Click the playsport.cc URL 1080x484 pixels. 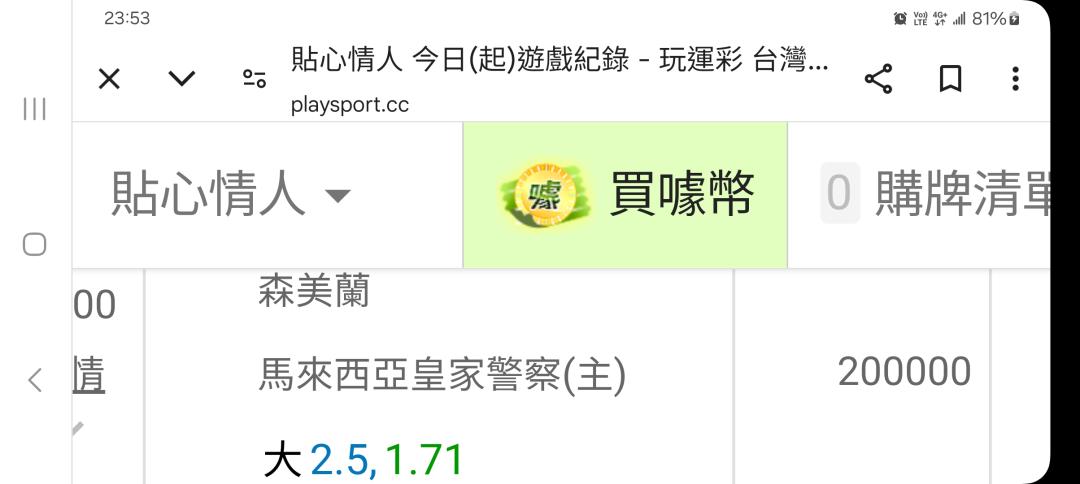click(350, 105)
